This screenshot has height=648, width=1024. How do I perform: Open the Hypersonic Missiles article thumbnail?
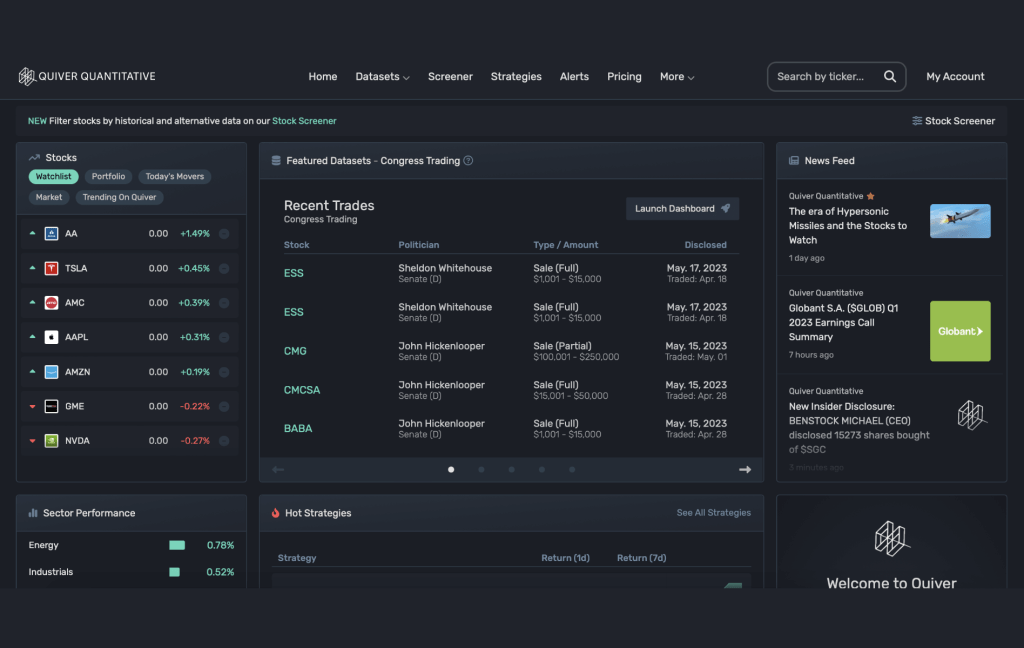pyautogui.click(x=960, y=221)
